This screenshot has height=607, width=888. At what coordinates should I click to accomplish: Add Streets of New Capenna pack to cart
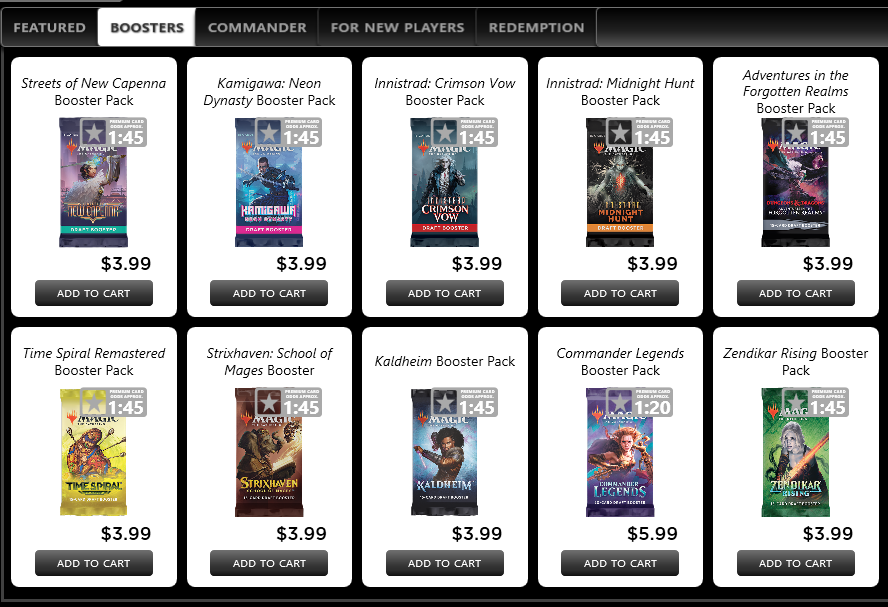click(94, 293)
